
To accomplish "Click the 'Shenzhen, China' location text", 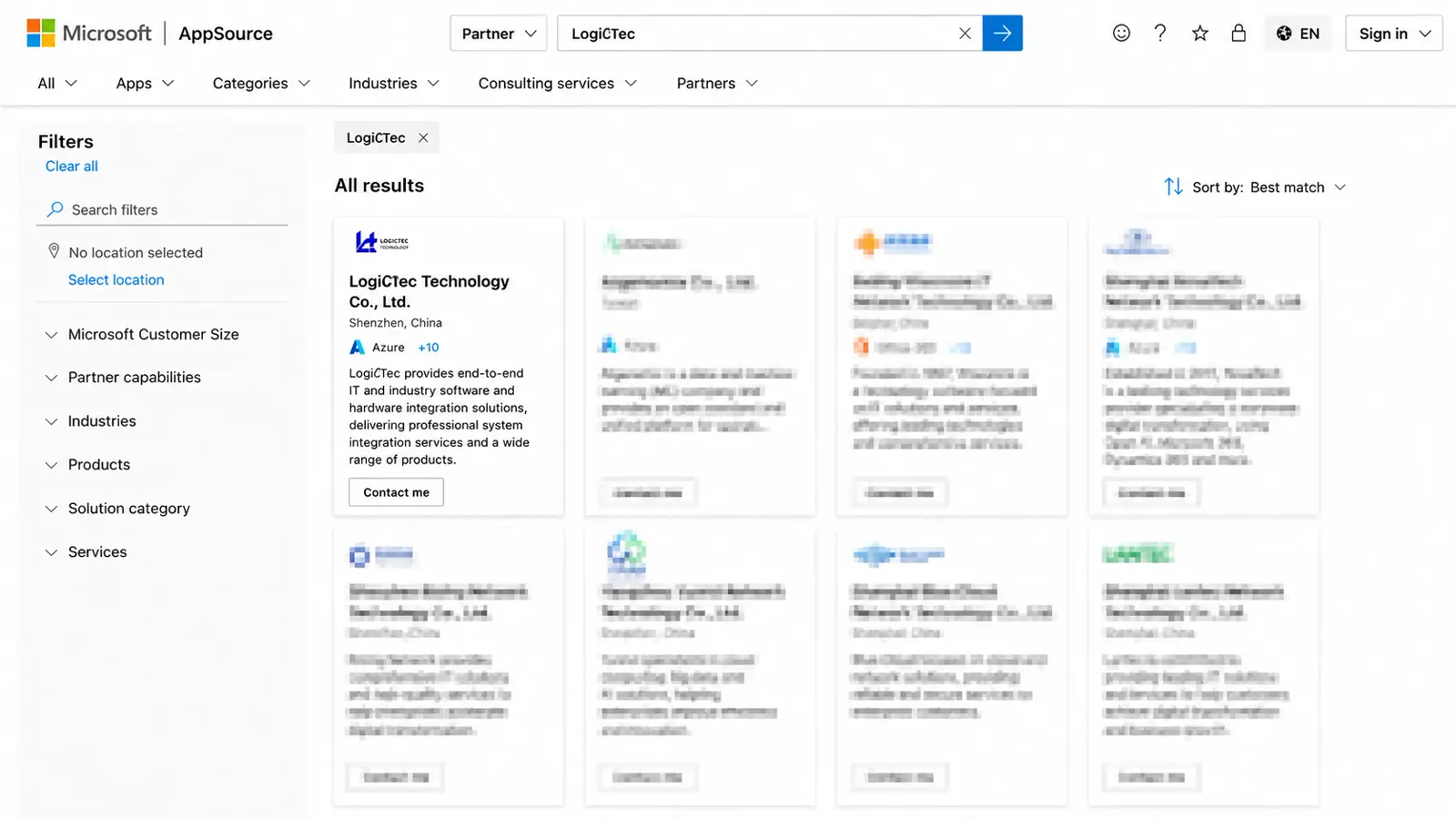I will 395,323.
